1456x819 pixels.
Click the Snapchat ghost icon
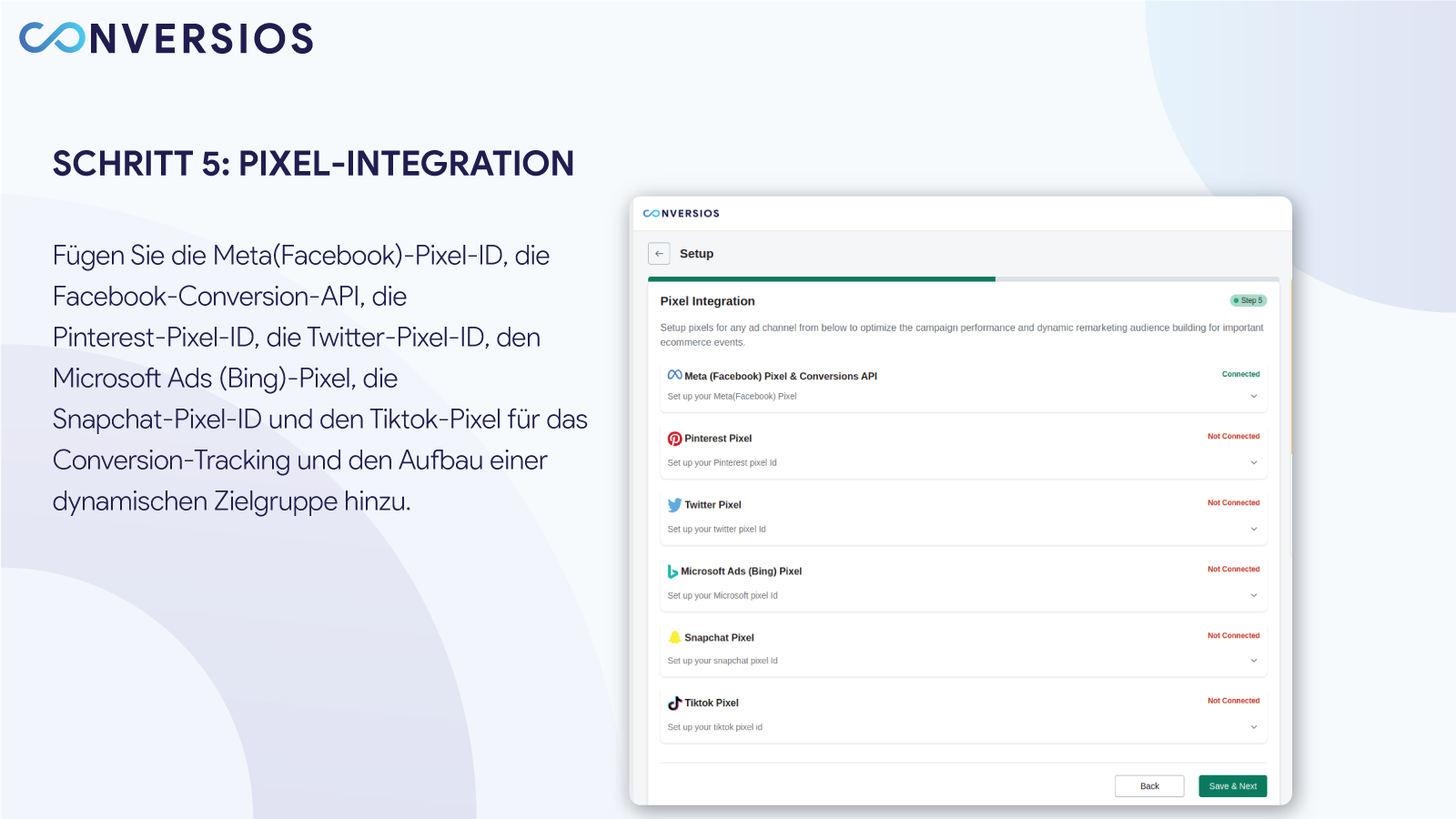tap(674, 637)
